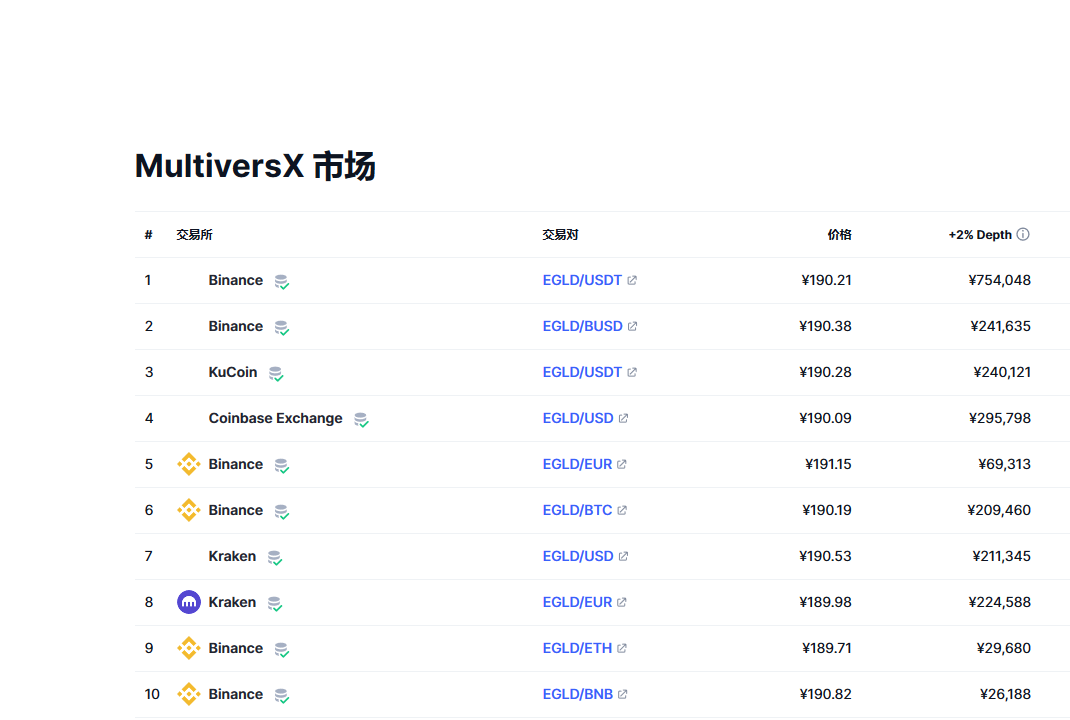This screenshot has height=720, width=1070.
Task: Open the EGLD/ETH trading pair link
Action: pos(577,648)
